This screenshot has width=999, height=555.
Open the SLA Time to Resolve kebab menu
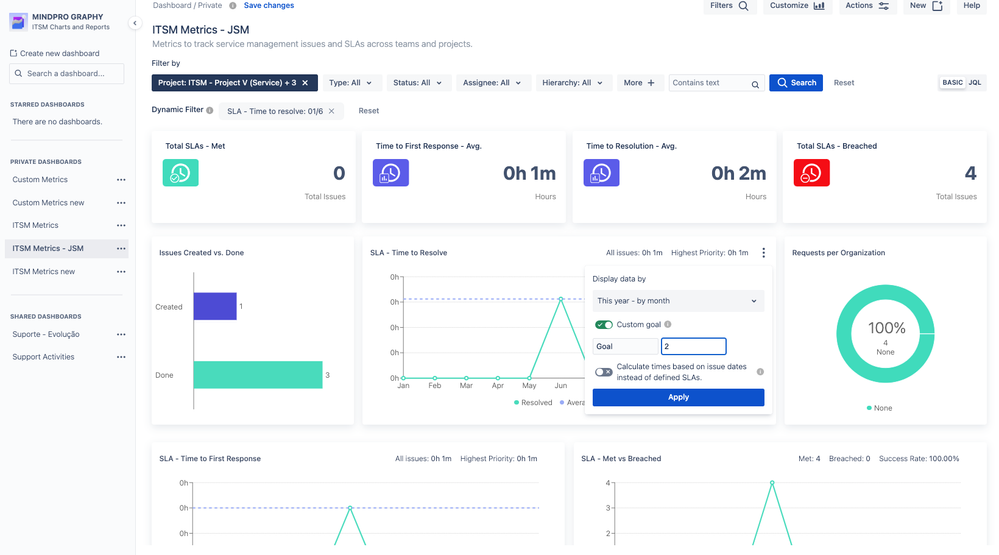point(763,253)
